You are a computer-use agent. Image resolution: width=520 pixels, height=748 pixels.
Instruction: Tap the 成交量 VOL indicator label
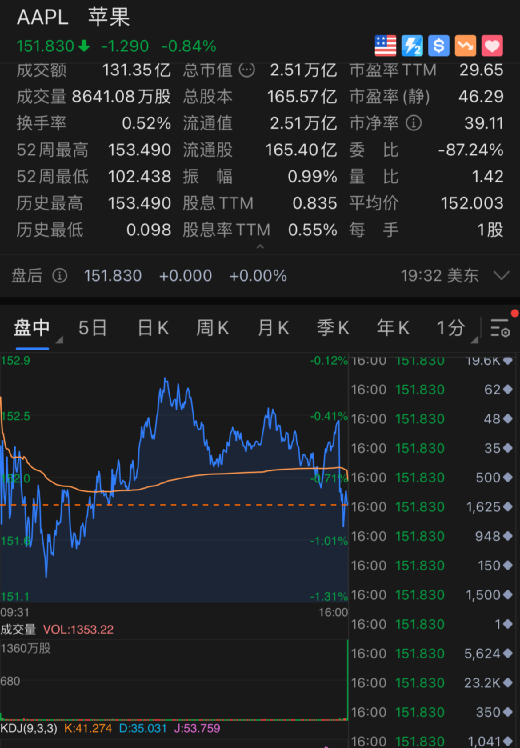(x=57, y=630)
